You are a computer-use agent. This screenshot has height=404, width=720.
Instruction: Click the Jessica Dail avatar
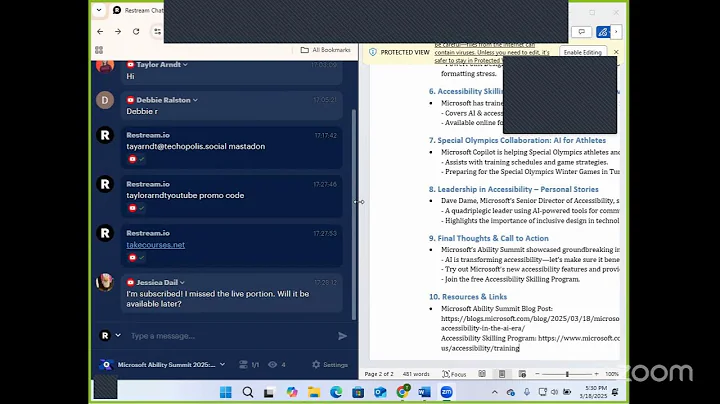click(x=105, y=282)
